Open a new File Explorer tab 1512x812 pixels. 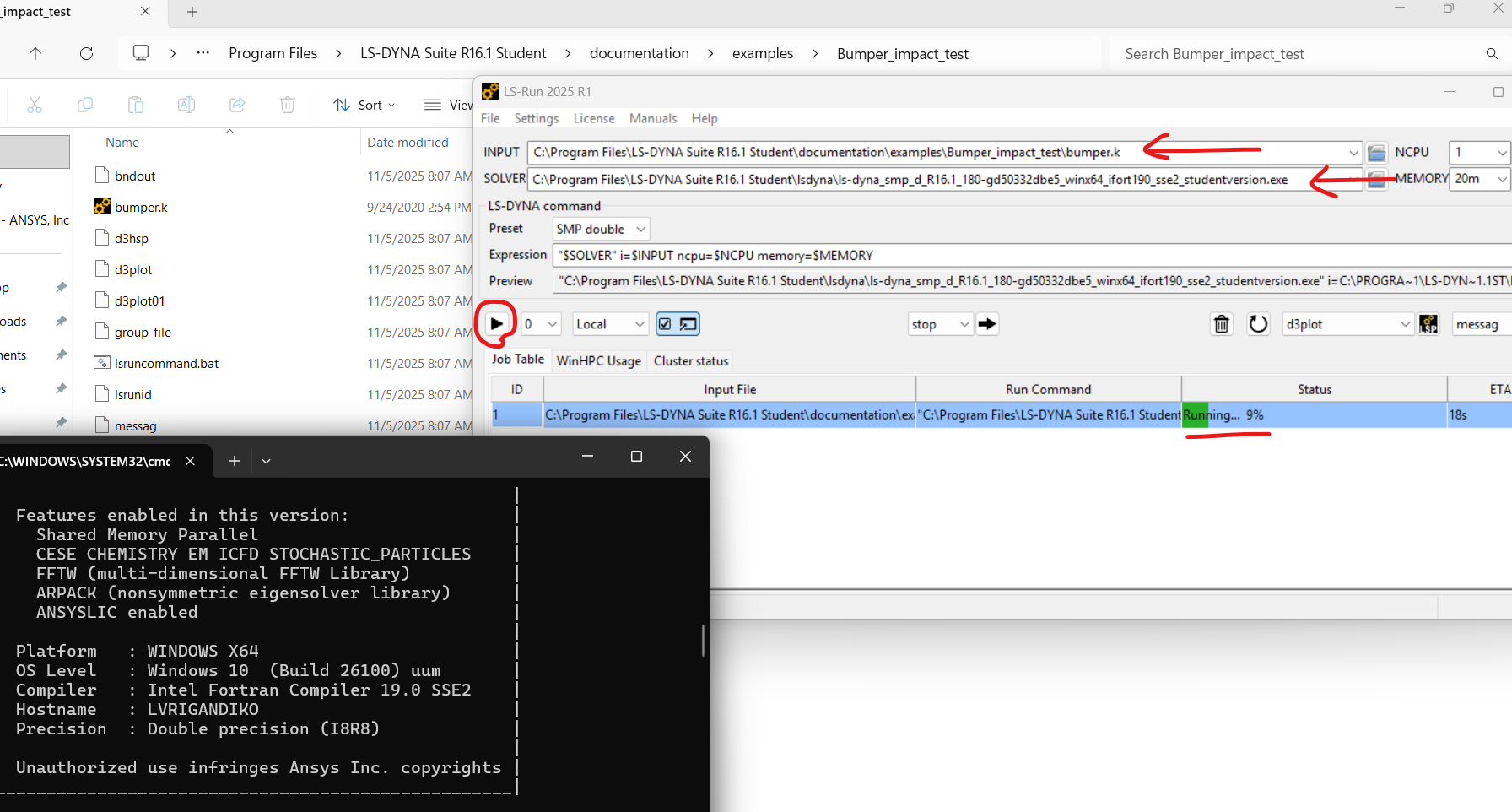click(192, 12)
